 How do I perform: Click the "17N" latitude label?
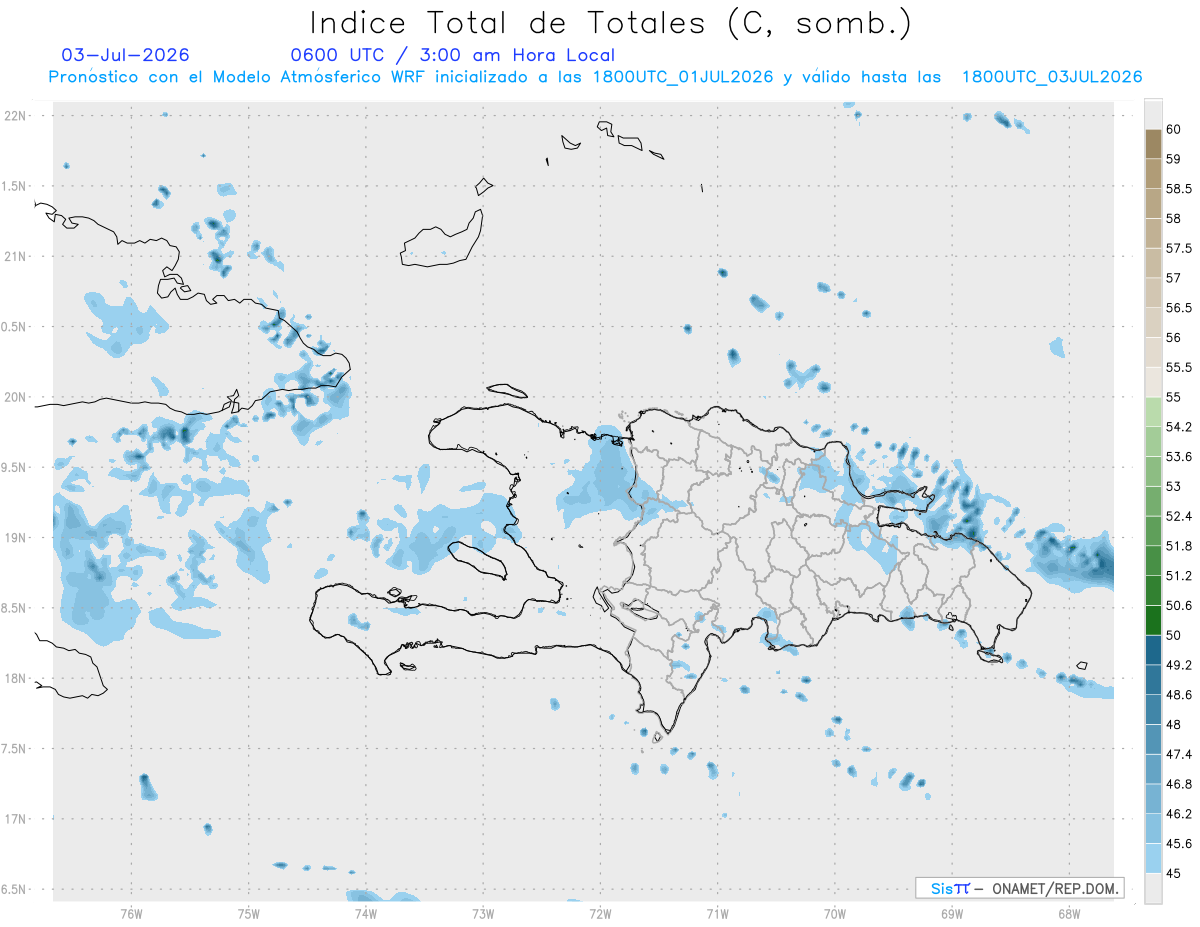pyautogui.click(x=14, y=819)
